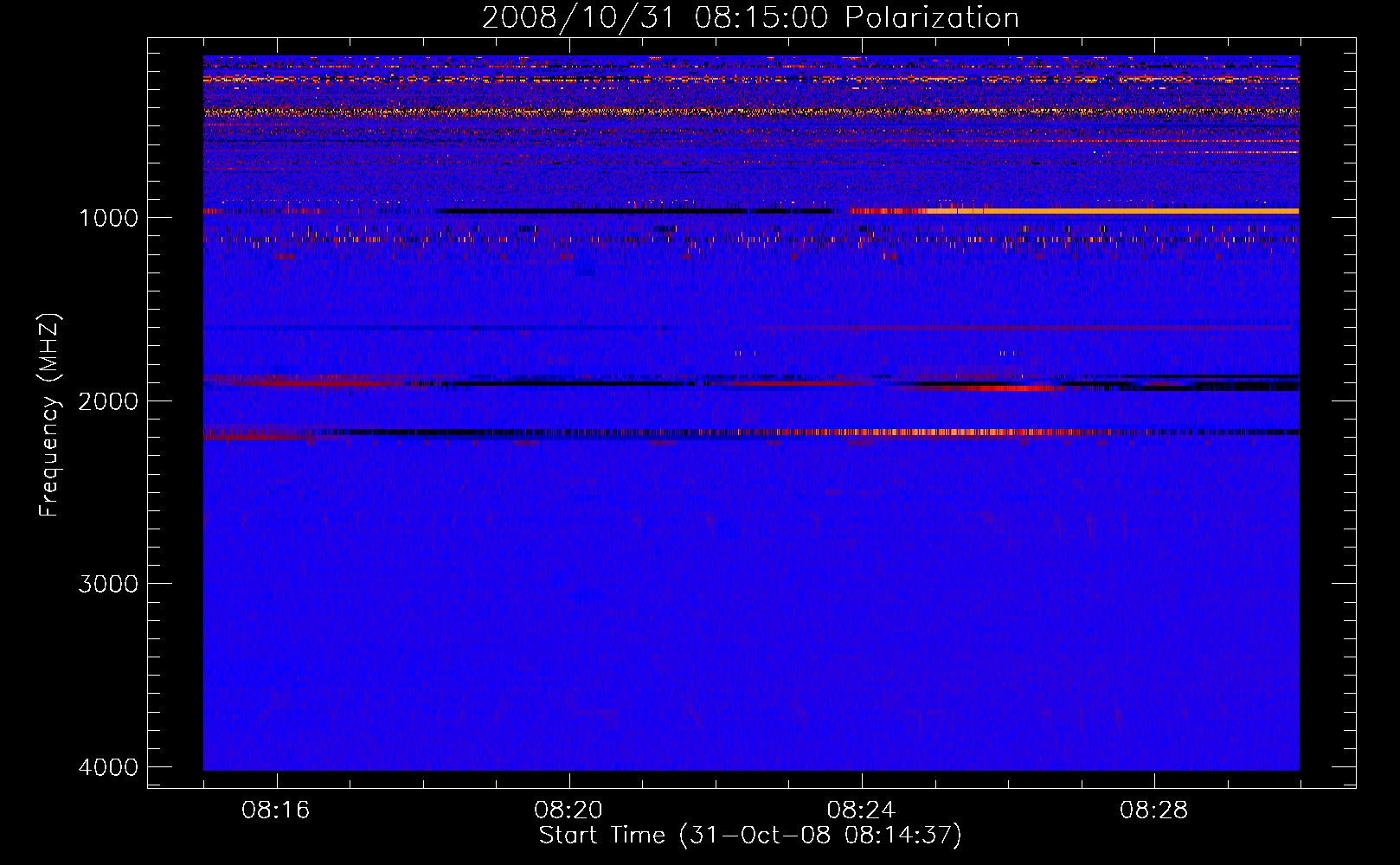1400x865 pixels.
Task: Click the "1000" frequency tick label
Action: pyautogui.click(x=108, y=217)
